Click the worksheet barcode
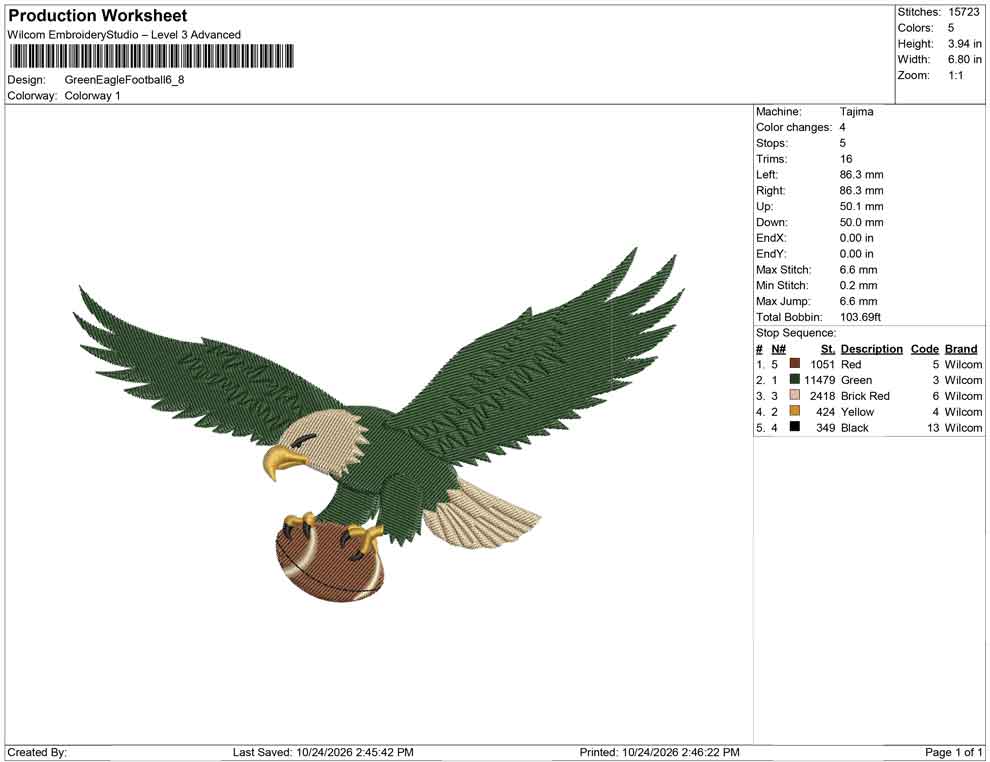The width and height of the screenshot is (990, 762). click(x=152, y=56)
